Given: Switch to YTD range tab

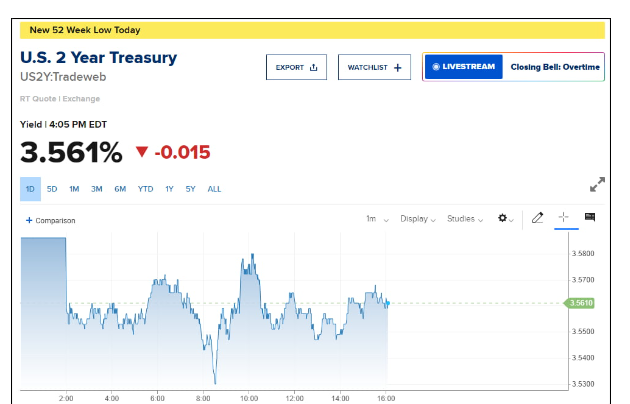Looking at the screenshot, I should pyautogui.click(x=145, y=189).
